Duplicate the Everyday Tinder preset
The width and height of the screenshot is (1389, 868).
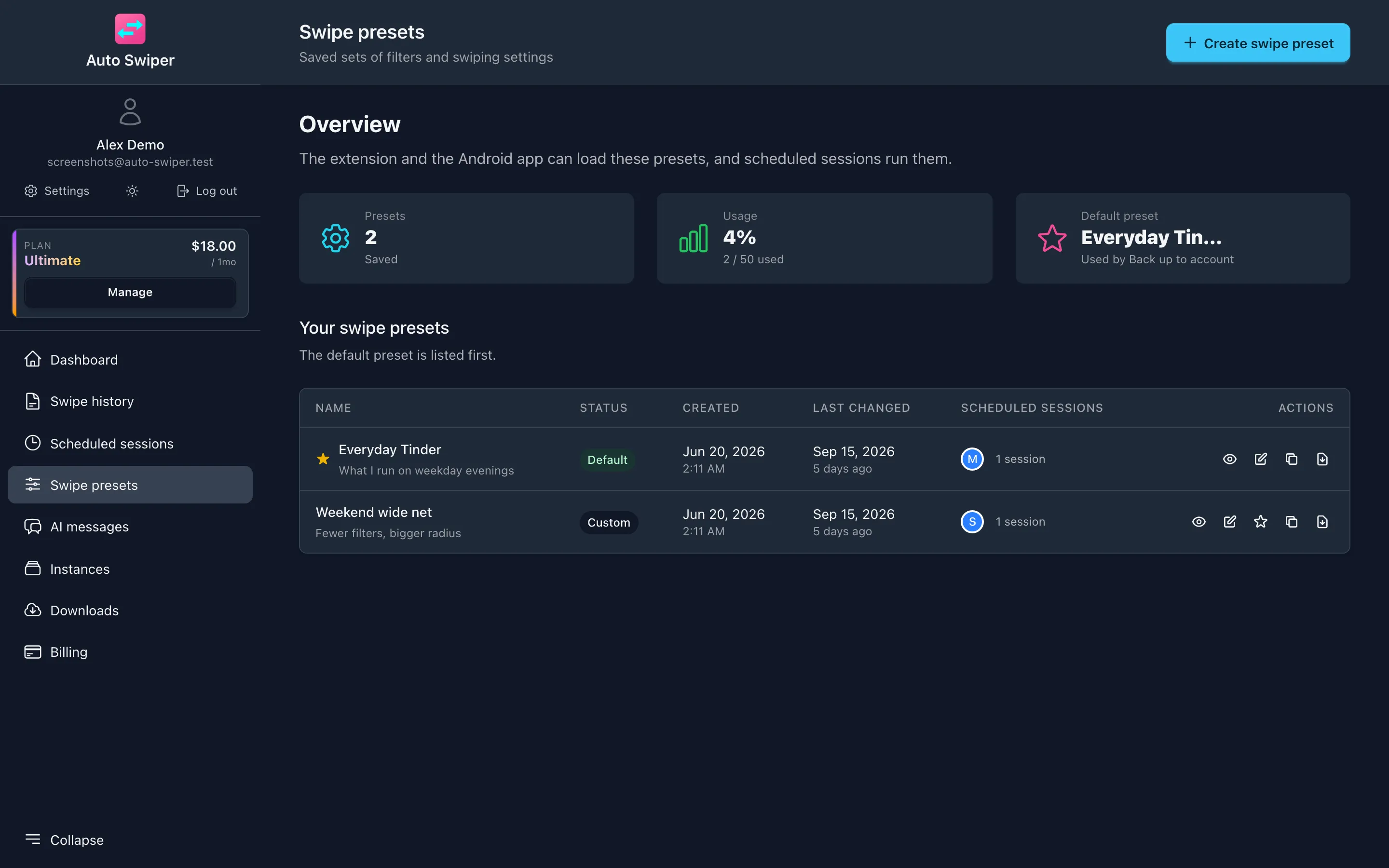click(x=1292, y=459)
